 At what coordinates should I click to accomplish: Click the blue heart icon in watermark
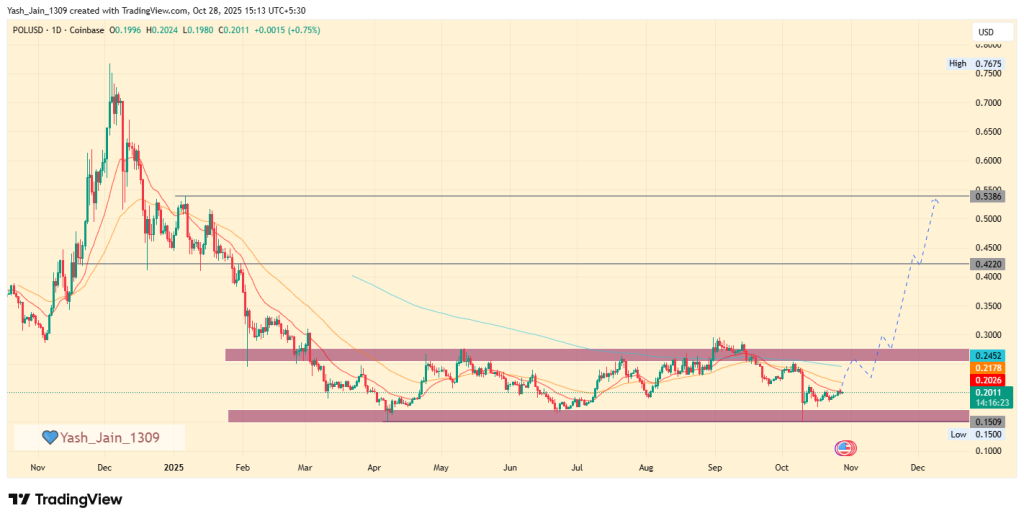tap(49, 437)
